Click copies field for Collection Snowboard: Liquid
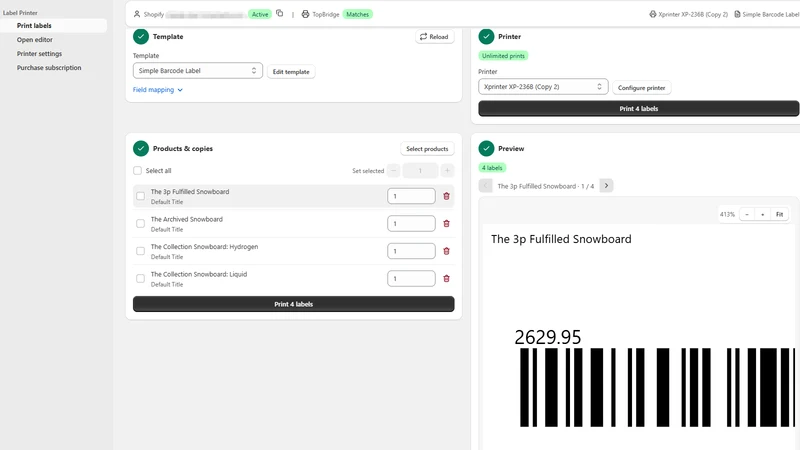Screen dimensions: 800x450 point(411,279)
